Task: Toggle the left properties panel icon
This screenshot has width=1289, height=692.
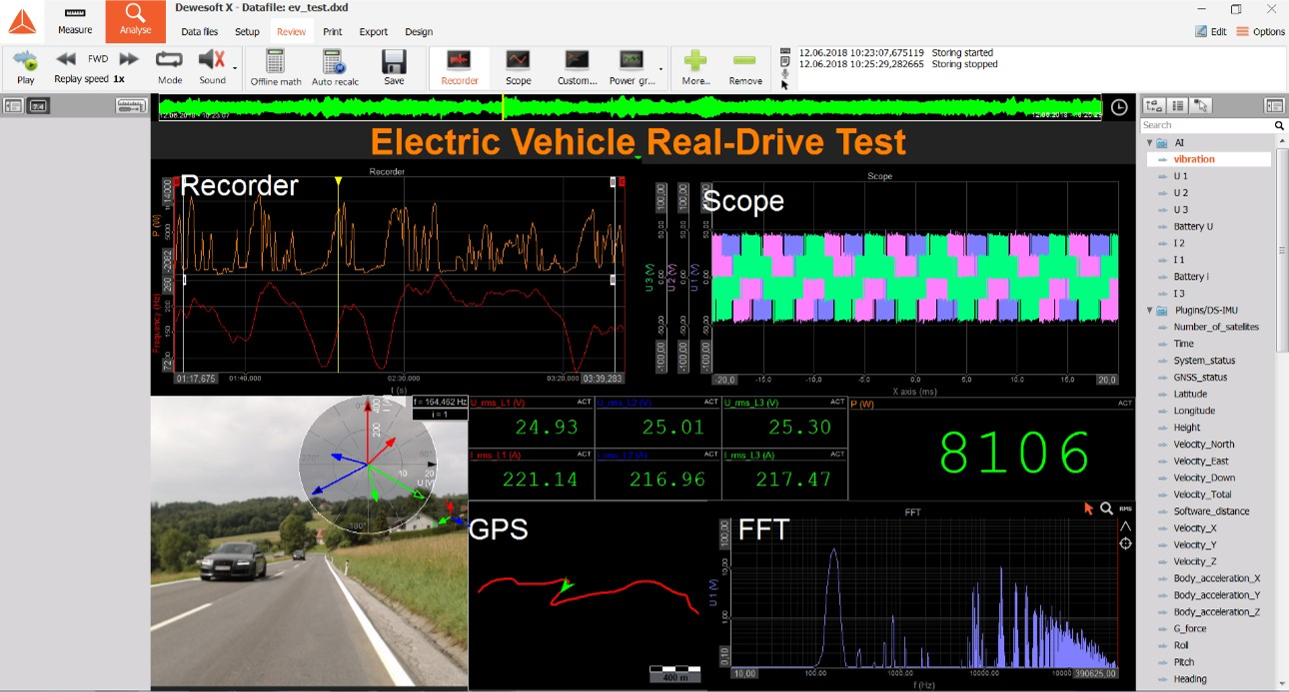Action: [x=13, y=105]
